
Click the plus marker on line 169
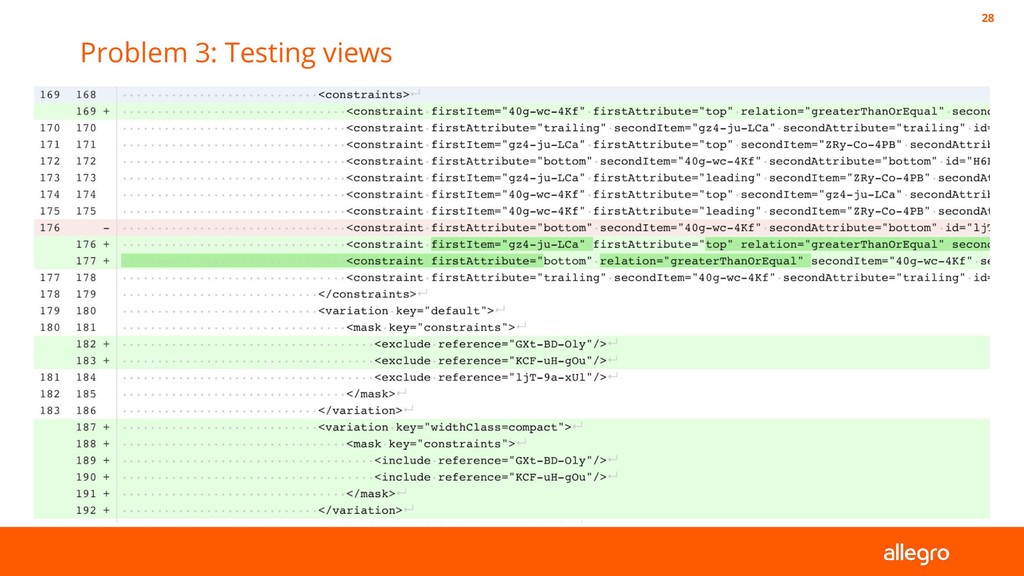tap(106, 111)
